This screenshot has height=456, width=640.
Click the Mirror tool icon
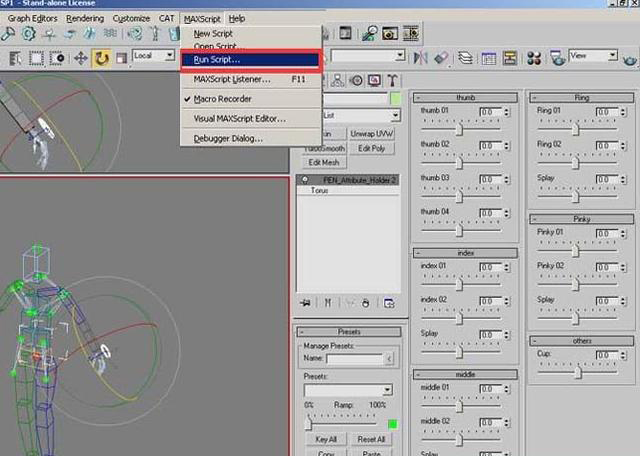pyautogui.click(x=420, y=58)
